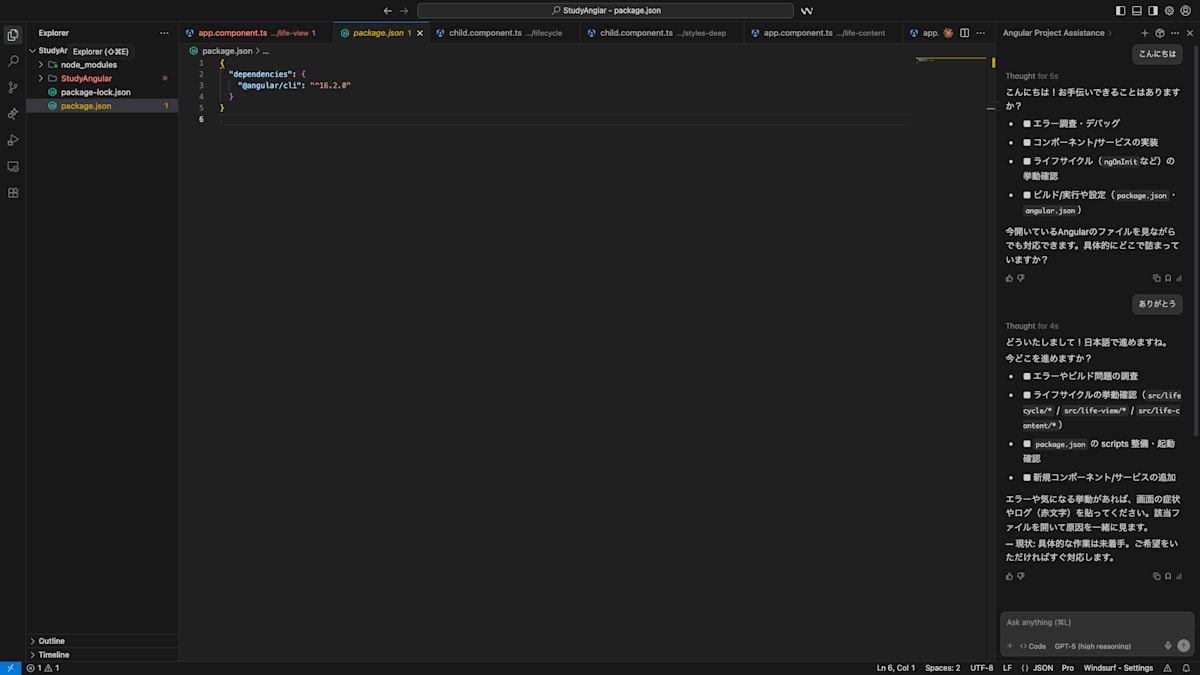Copy the second assistant reply

(x=1157, y=576)
